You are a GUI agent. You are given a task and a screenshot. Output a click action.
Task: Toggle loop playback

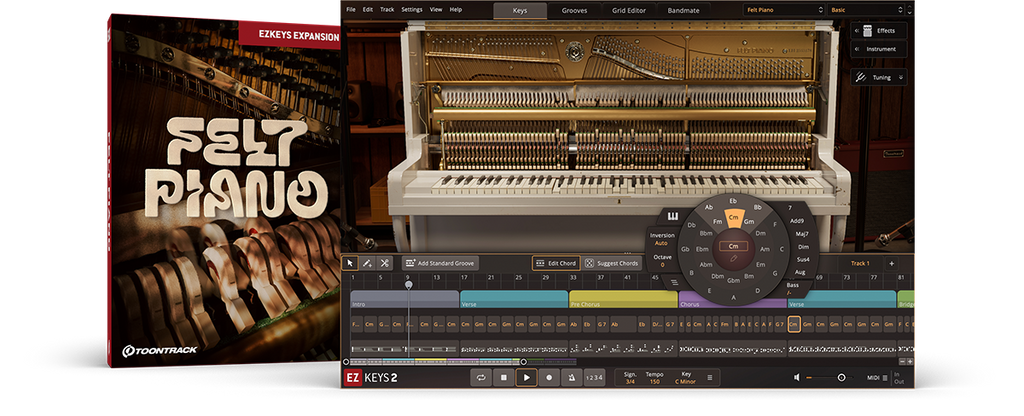[481, 377]
